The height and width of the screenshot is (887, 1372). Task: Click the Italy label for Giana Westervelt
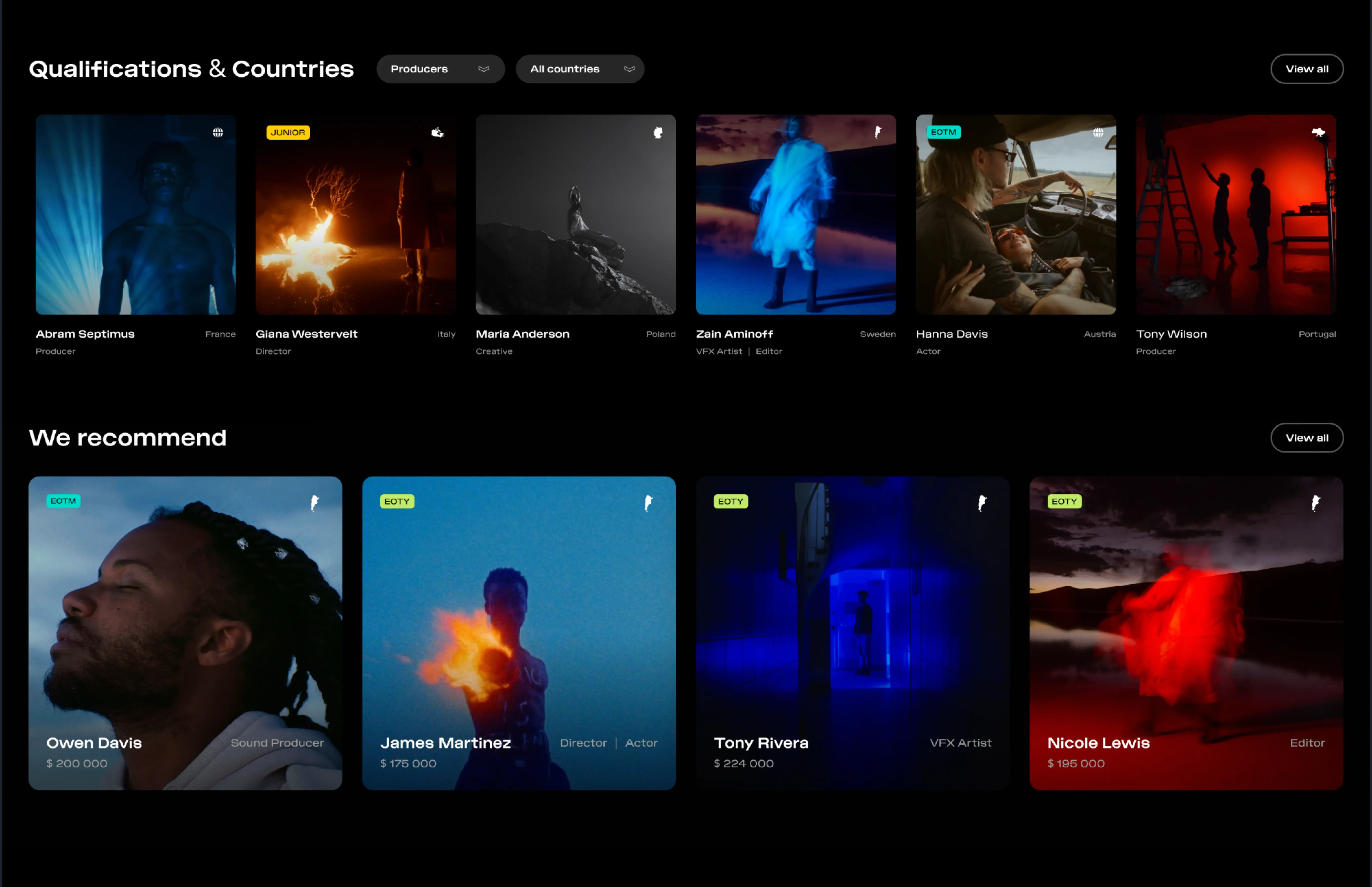click(446, 334)
